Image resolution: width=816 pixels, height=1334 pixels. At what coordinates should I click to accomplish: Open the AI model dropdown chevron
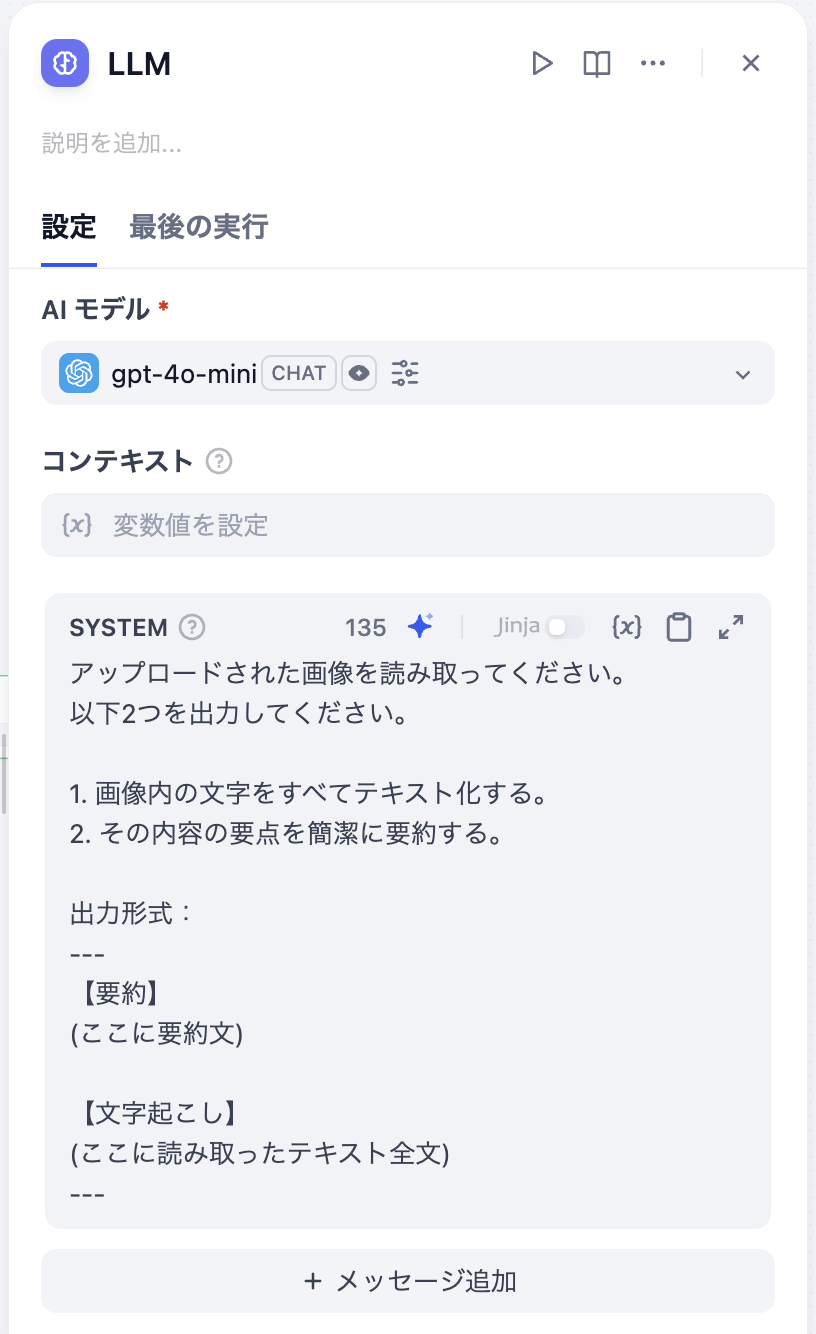click(743, 375)
